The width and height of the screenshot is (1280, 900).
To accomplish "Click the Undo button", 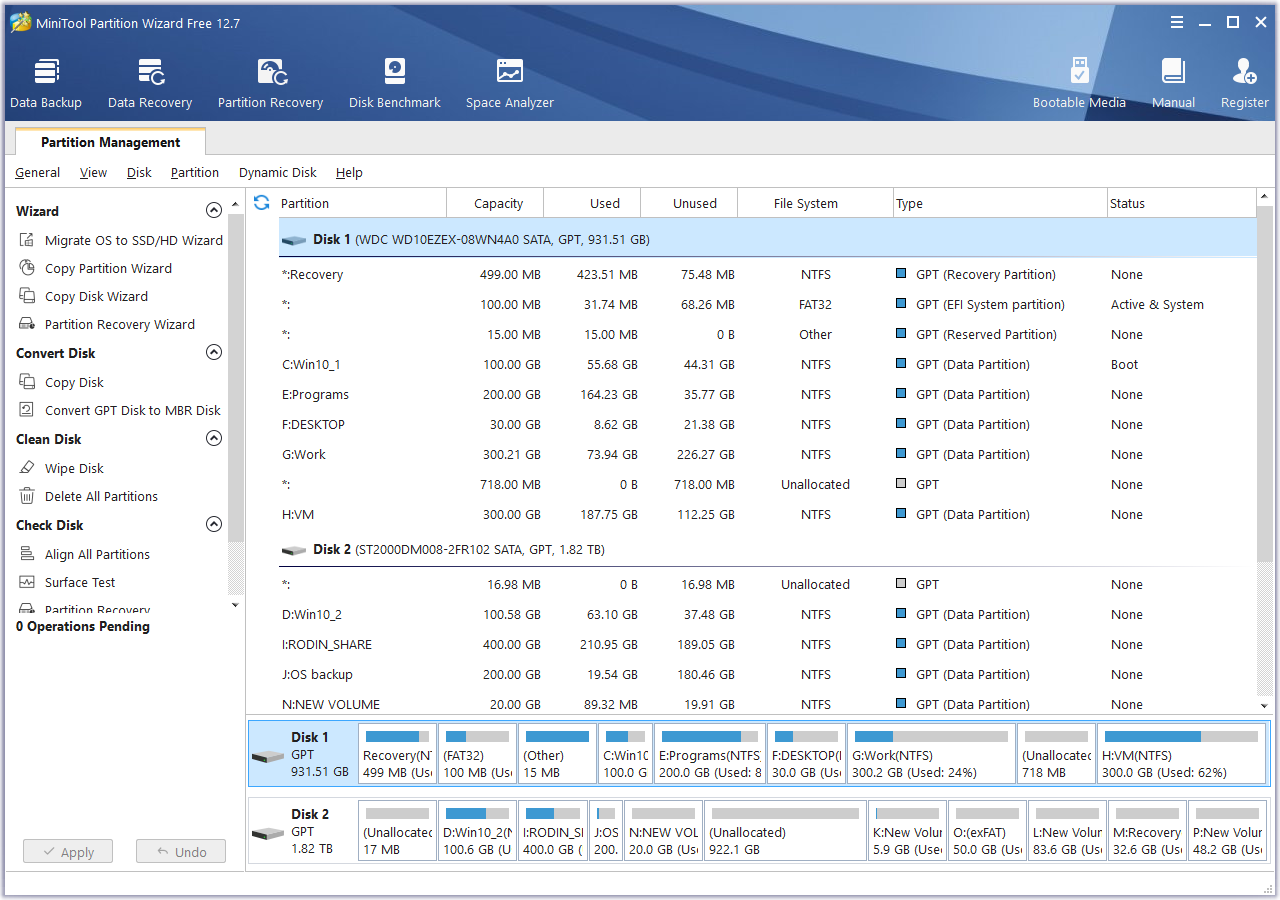I will (181, 852).
